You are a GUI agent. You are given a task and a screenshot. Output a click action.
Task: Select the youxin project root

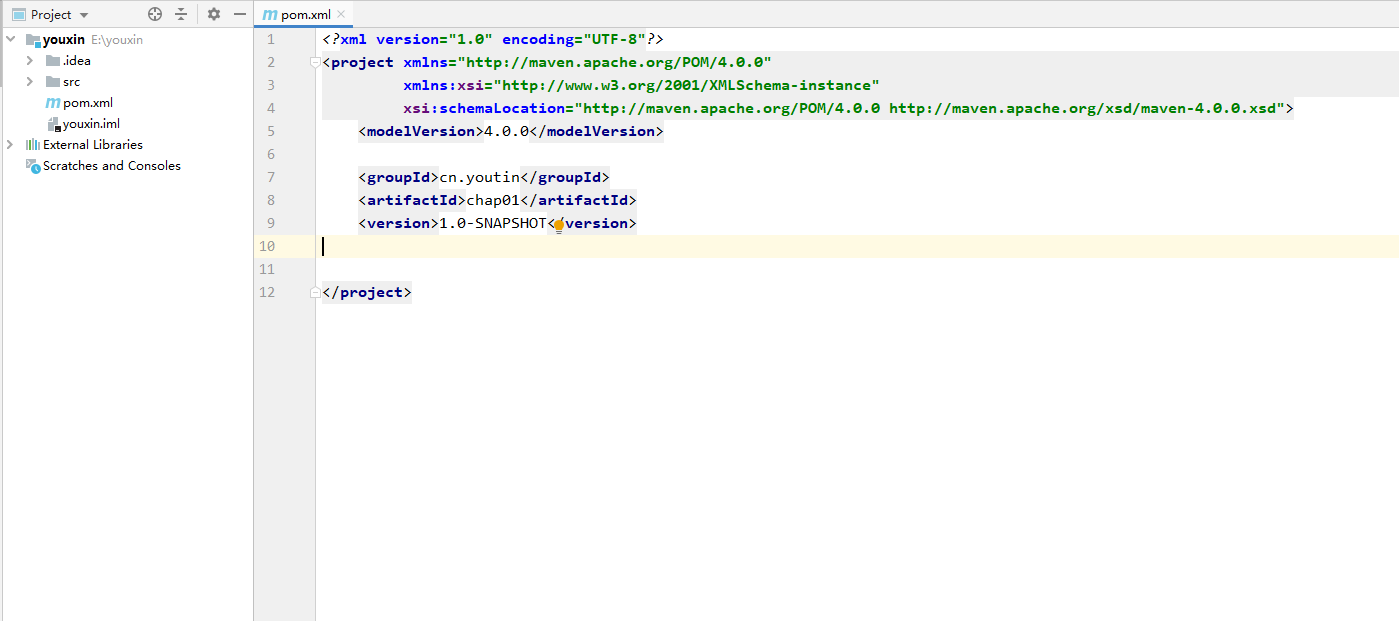63,40
